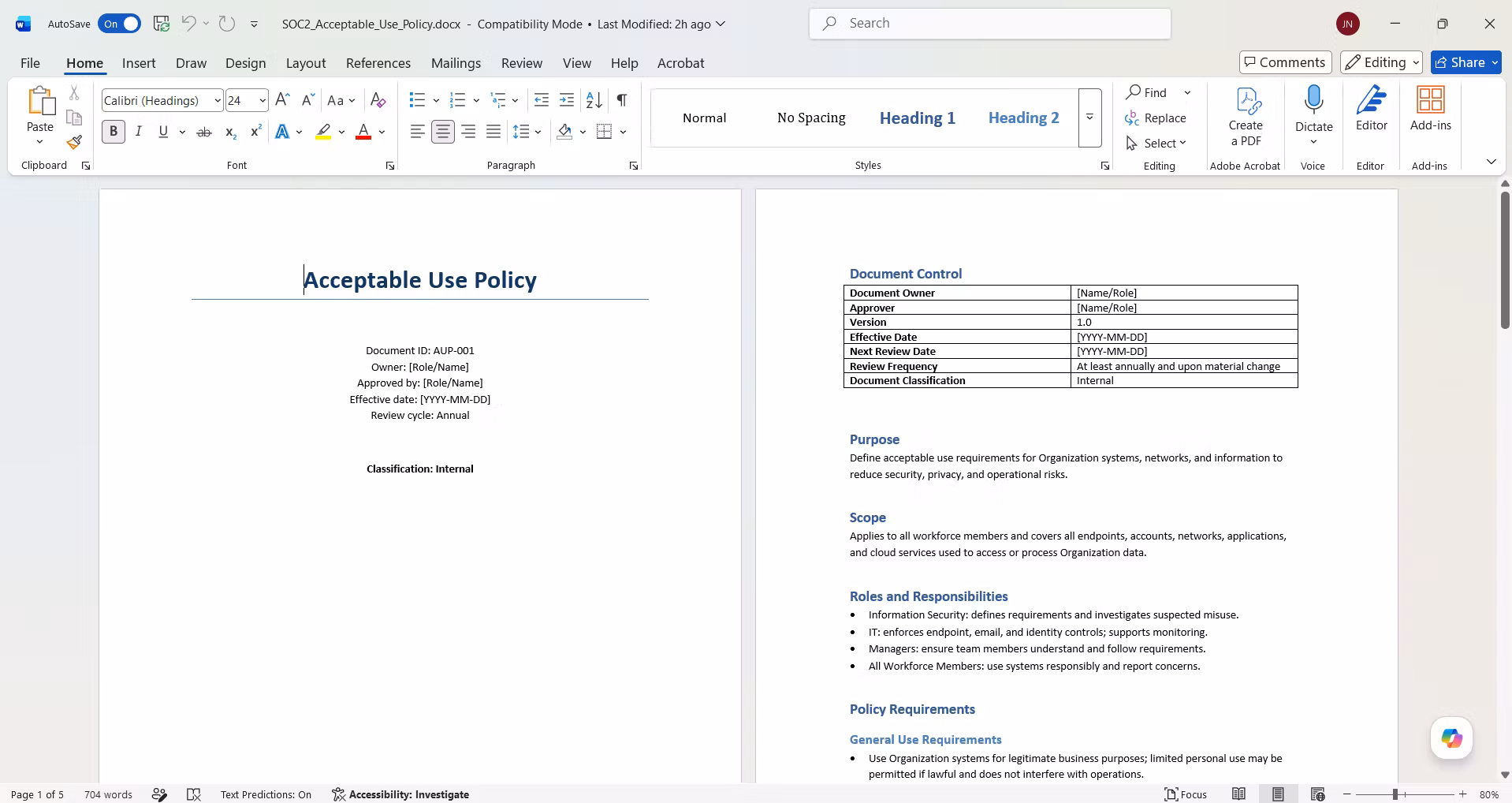Toggle Underline formatting
The image size is (1512, 803).
coord(163,132)
